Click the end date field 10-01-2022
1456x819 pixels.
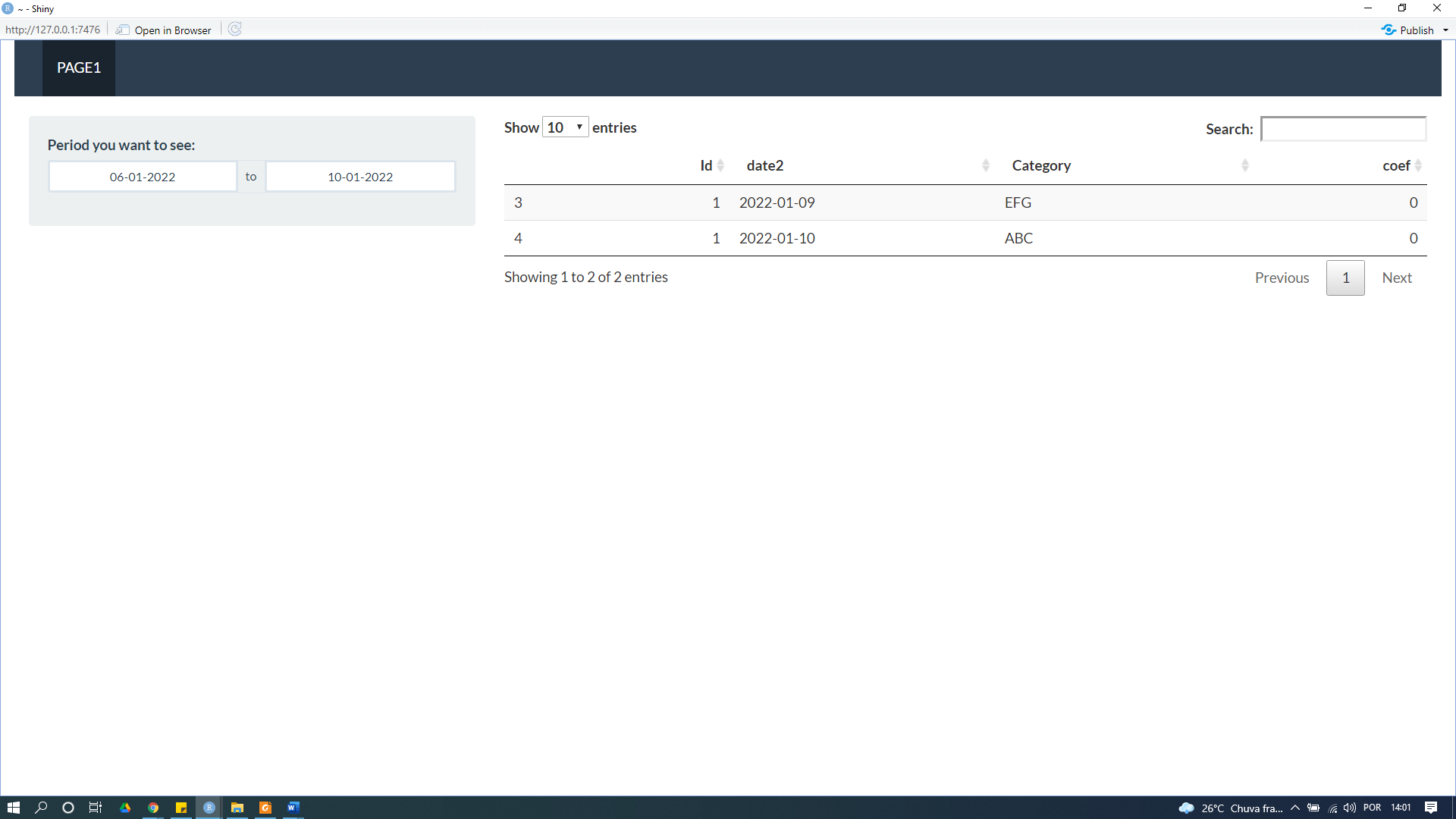360,177
